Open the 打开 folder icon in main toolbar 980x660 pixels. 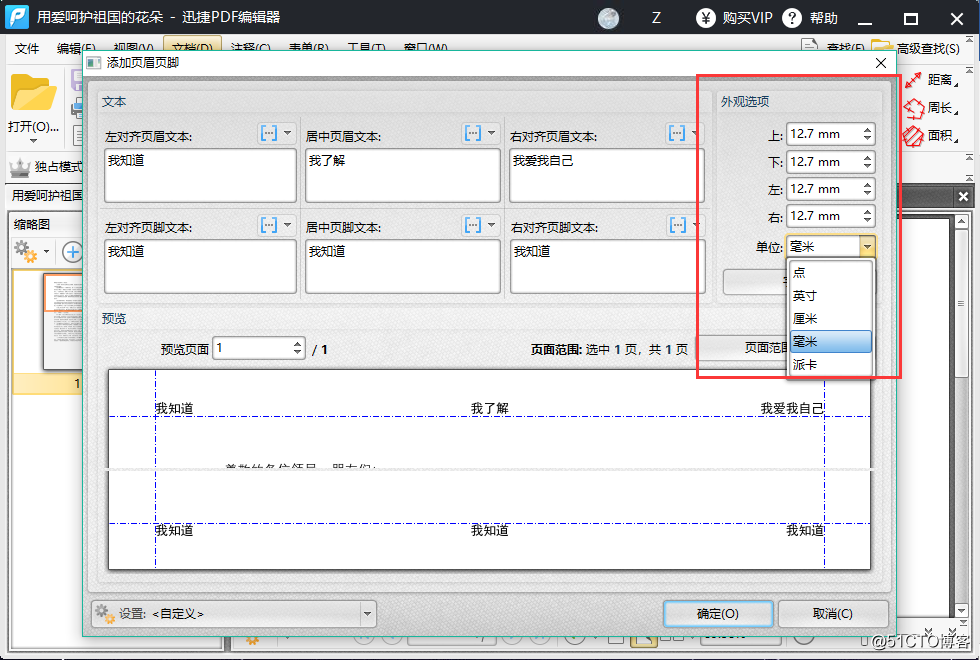click(32, 92)
